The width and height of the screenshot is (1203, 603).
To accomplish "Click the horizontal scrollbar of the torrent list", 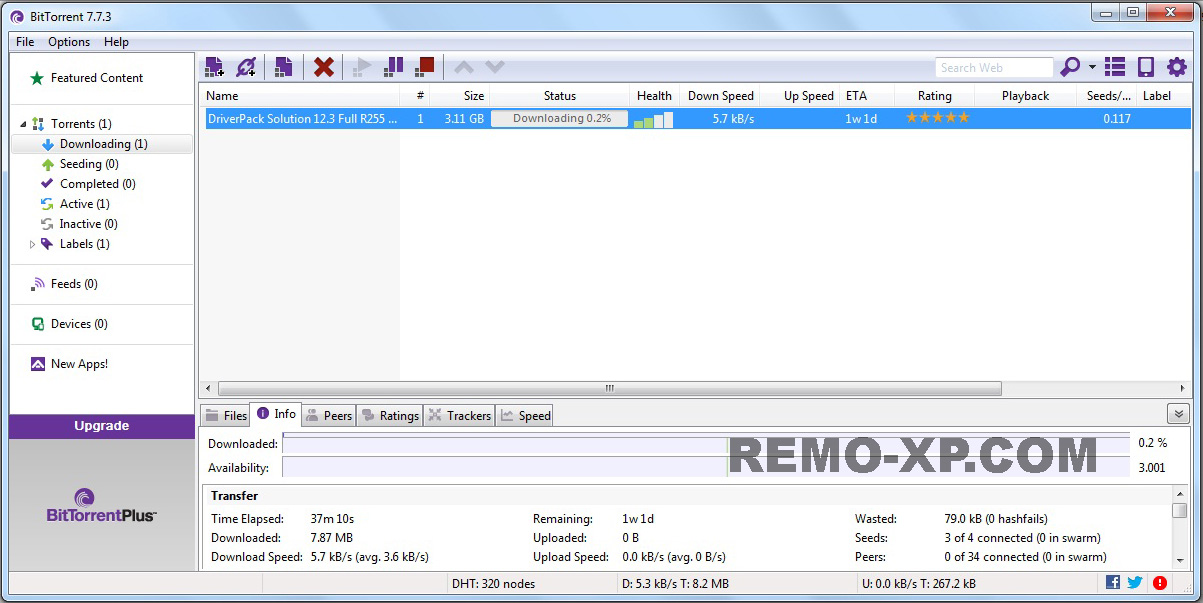I will pyautogui.click(x=609, y=388).
